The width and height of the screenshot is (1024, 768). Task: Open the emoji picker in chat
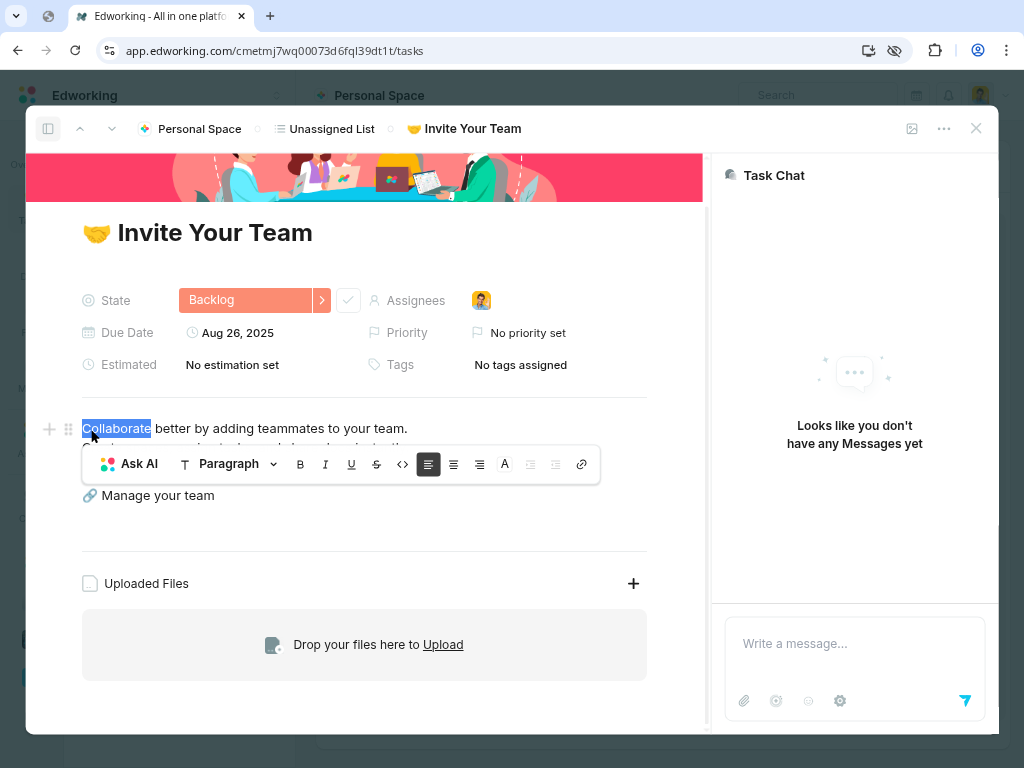point(808,701)
